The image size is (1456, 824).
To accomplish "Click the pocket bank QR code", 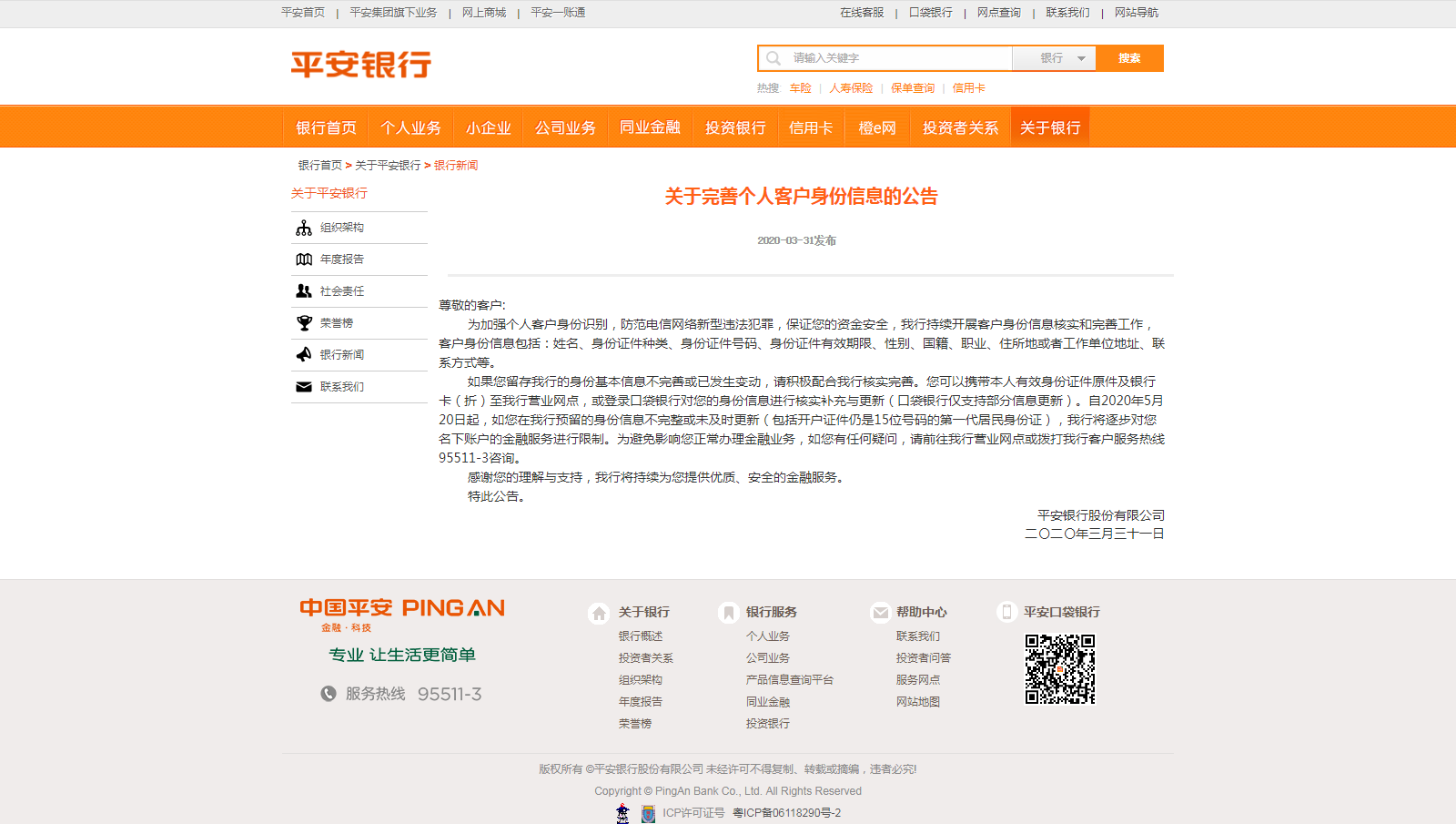I will pyautogui.click(x=1060, y=669).
